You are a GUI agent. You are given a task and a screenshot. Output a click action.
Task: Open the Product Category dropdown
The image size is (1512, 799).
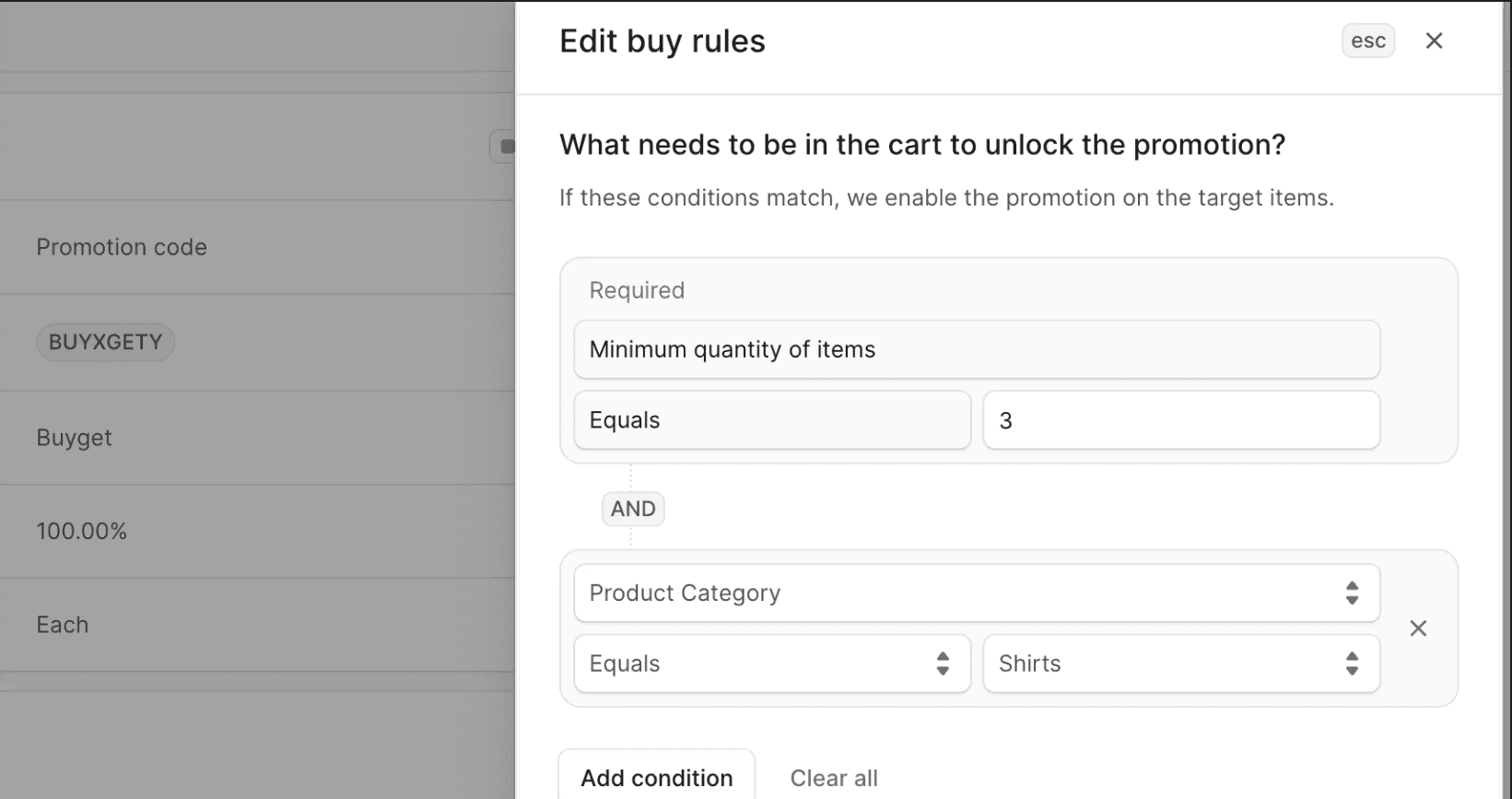[976, 593]
